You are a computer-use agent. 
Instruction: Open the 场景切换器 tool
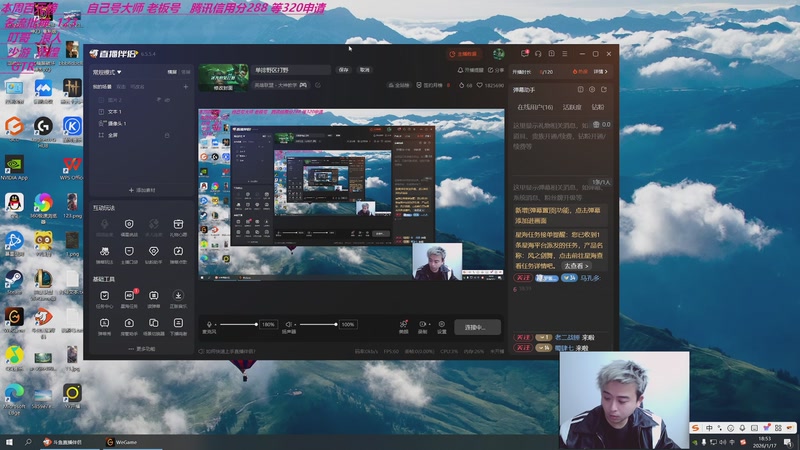coord(154,327)
